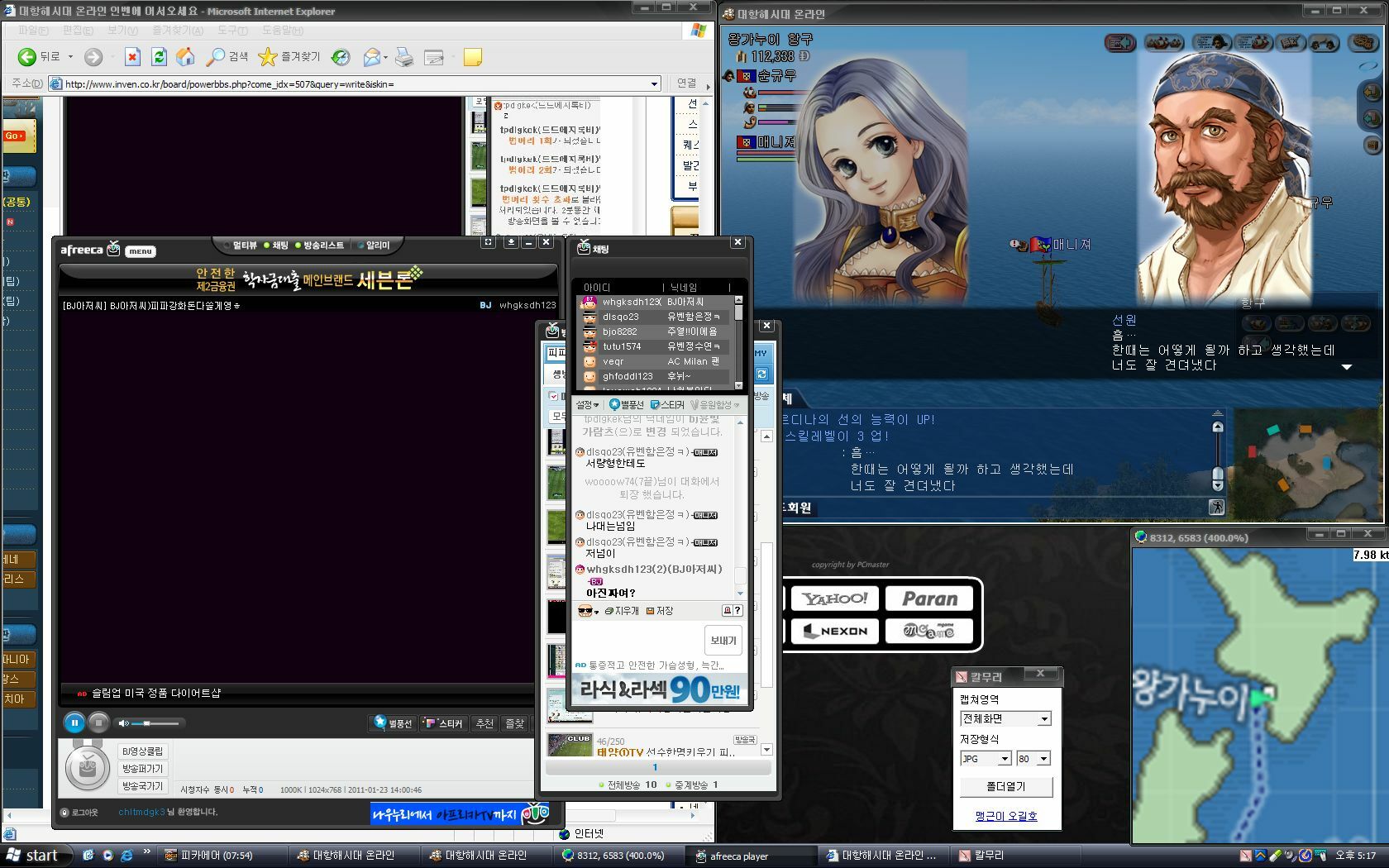
Task: Click the afreeca menu button
Action: 140,251
